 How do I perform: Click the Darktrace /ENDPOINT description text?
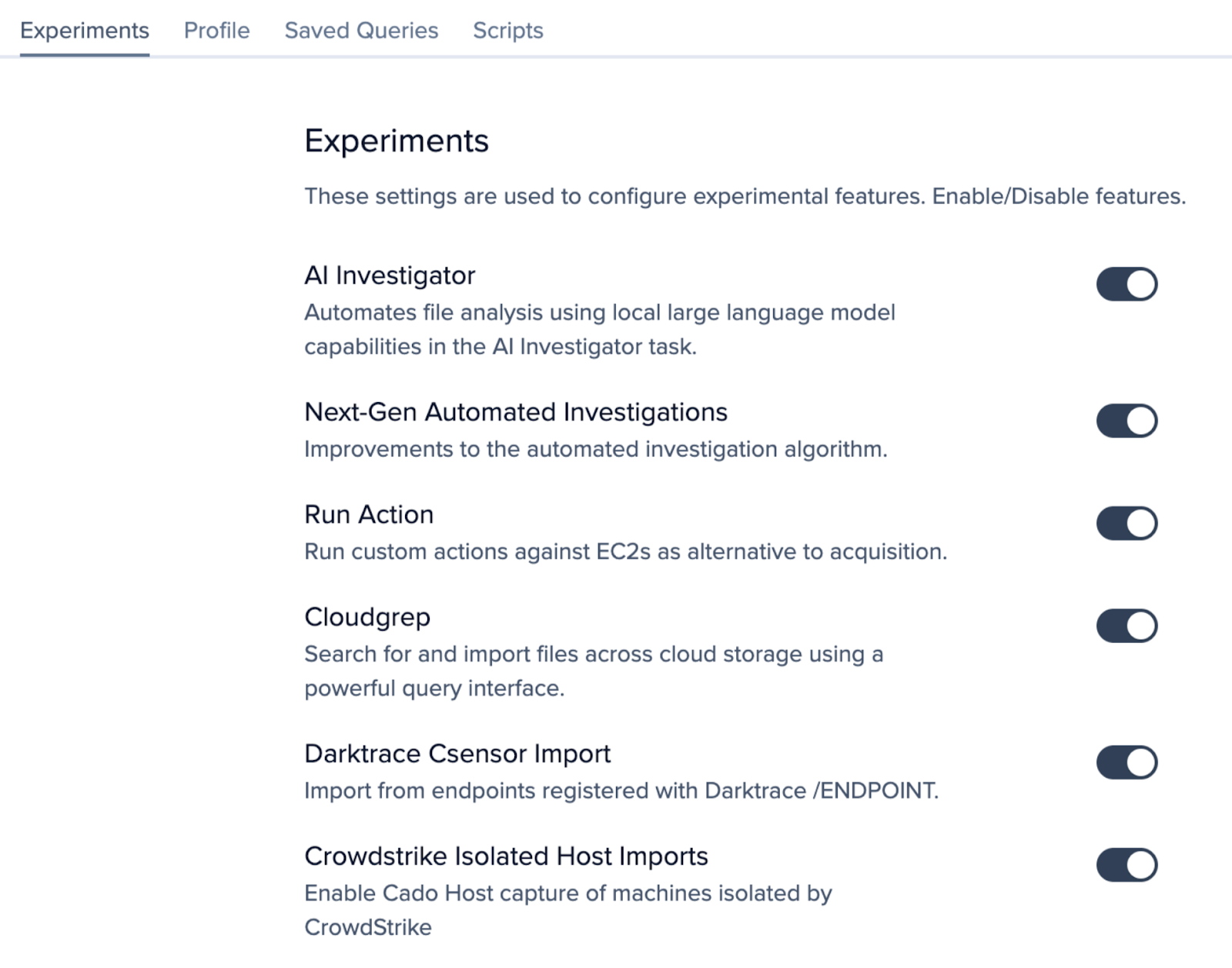click(x=621, y=791)
